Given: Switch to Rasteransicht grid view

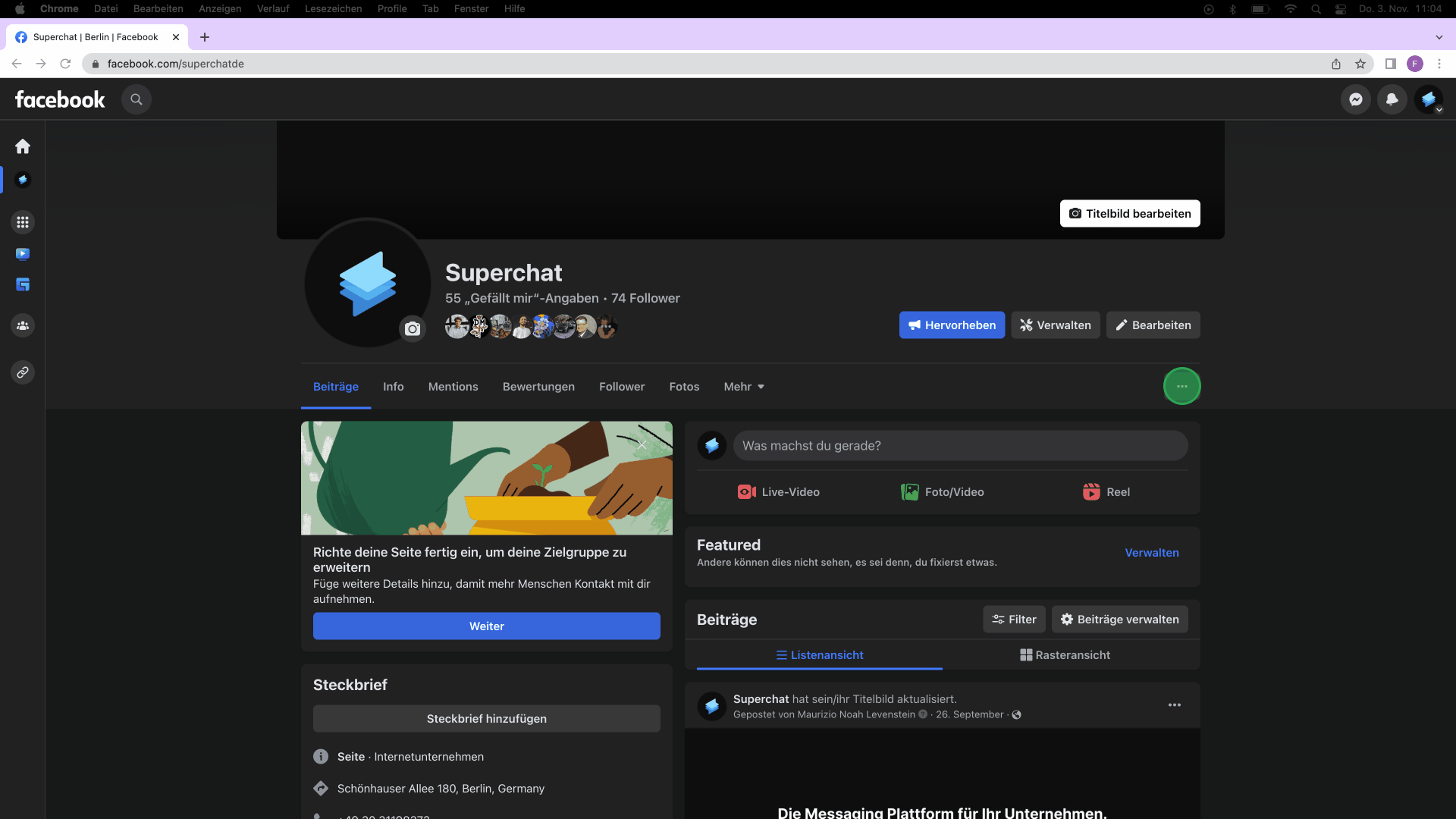Looking at the screenshot, I should (x=1065, y=654).
